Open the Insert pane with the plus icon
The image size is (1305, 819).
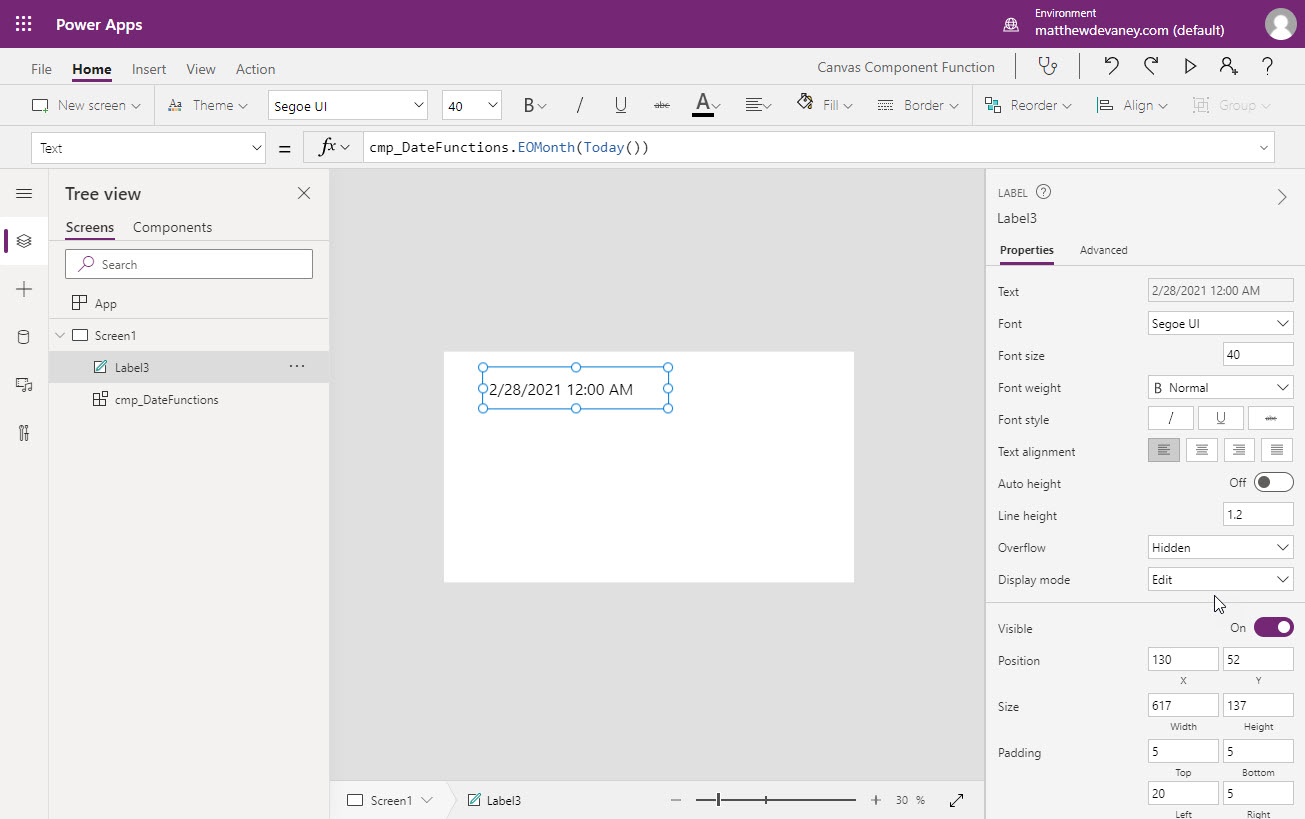[25, 289]
